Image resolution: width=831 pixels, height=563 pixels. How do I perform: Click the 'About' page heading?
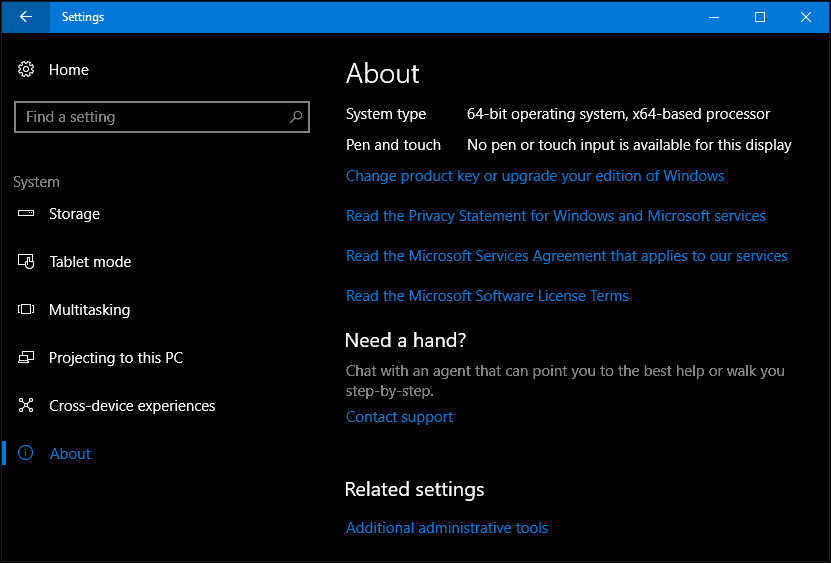[382, 73]
